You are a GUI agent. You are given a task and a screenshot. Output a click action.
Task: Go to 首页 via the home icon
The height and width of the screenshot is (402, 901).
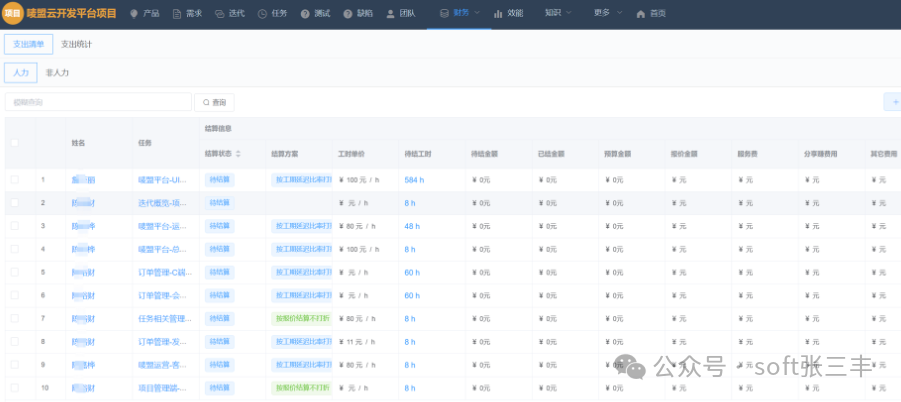(x=641, y=14)
